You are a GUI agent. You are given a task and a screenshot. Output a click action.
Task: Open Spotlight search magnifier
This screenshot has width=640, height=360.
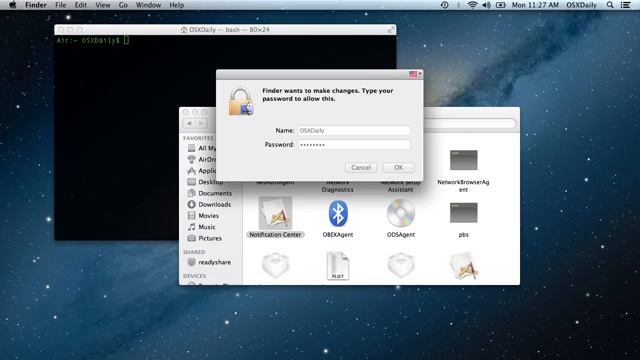610,5
